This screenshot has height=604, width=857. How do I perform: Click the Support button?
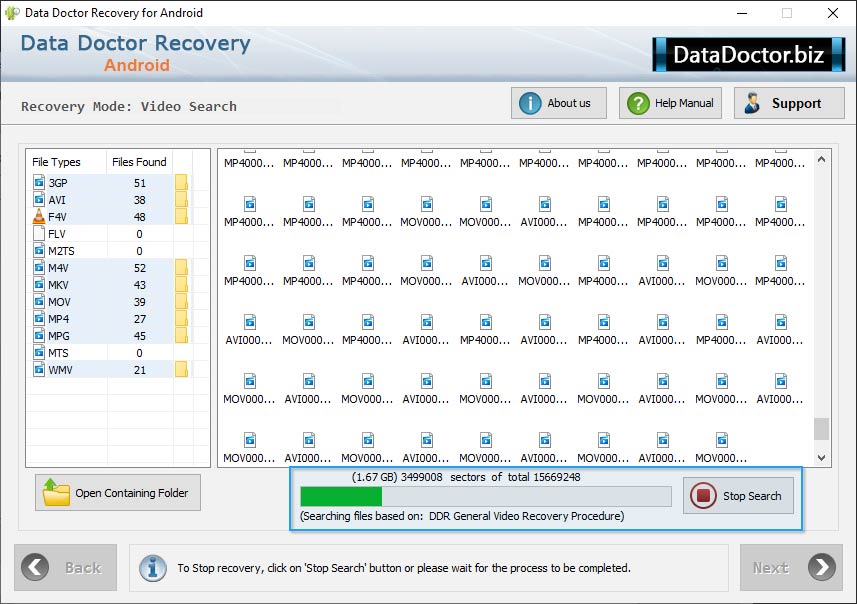click(x=789, y=103)
